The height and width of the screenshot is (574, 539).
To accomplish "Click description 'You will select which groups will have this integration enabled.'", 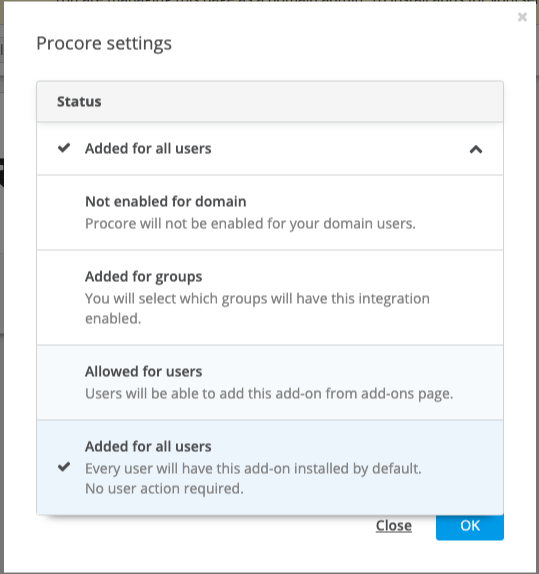I will pyautogui.click(x=257, y=309).
